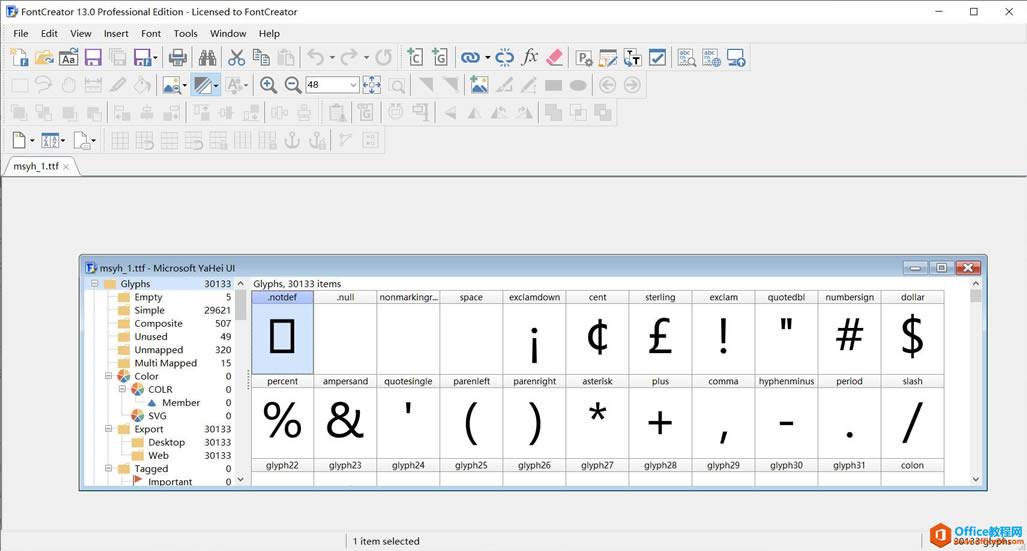Open the Window menu
This screenshot has width=1027, height=551.
228,33
